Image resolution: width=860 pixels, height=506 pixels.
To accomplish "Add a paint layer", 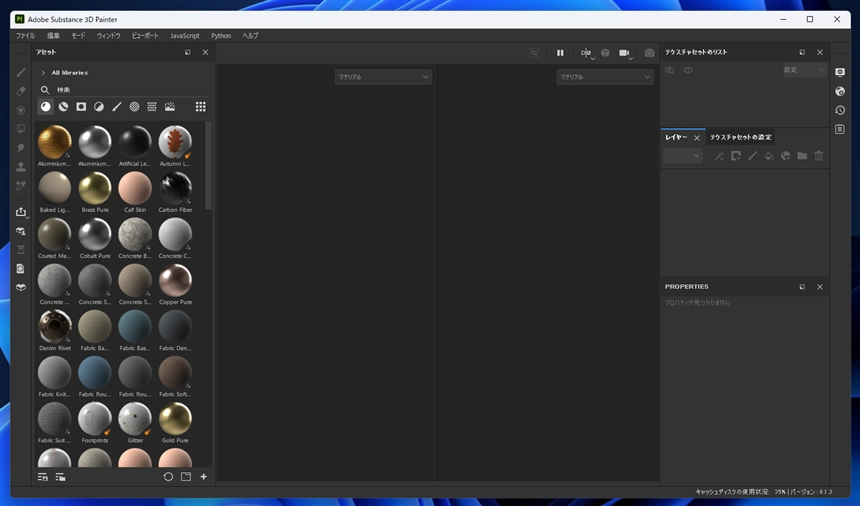I will tap(752, 156).
